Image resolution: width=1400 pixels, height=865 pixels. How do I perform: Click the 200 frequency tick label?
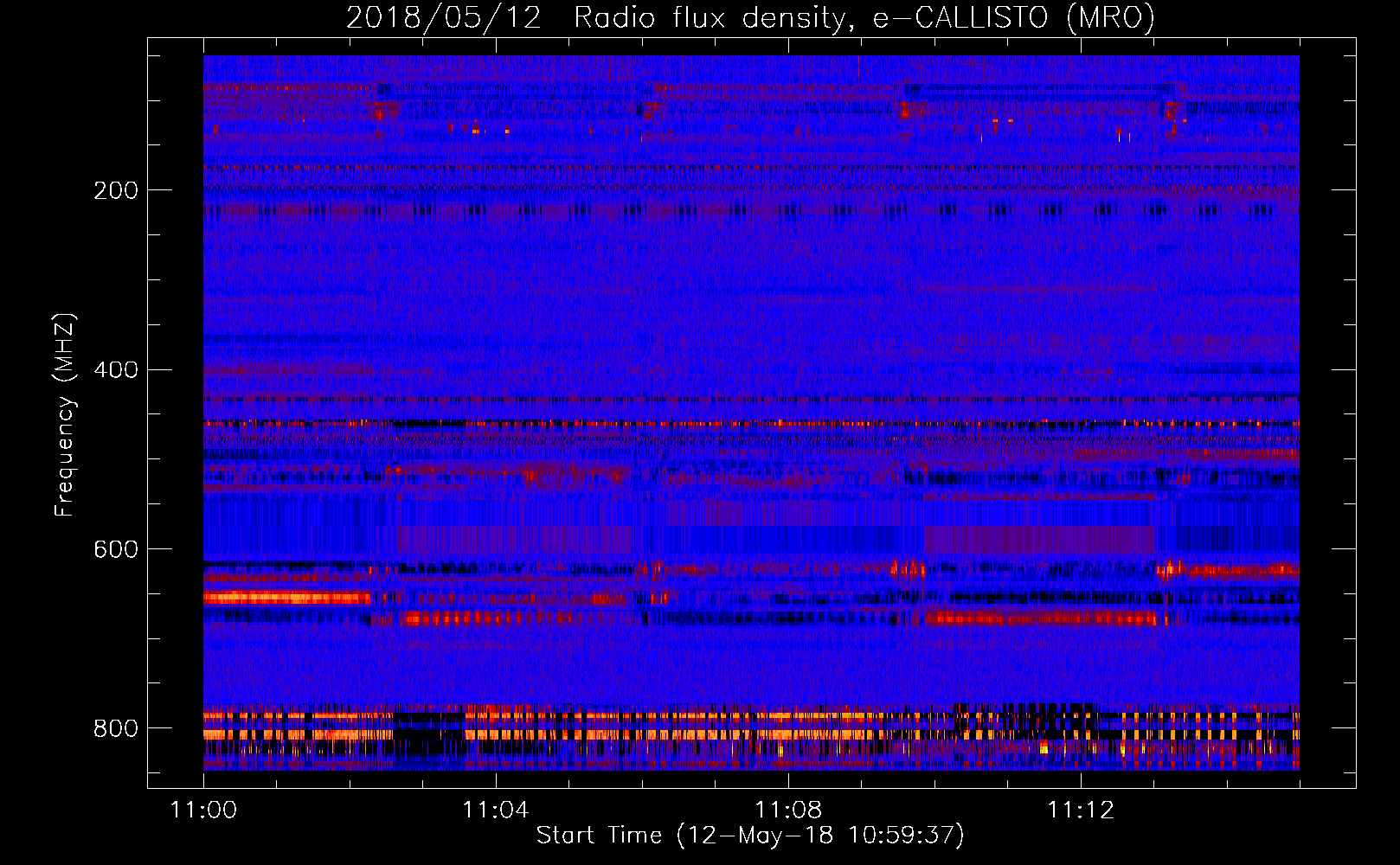116,190
